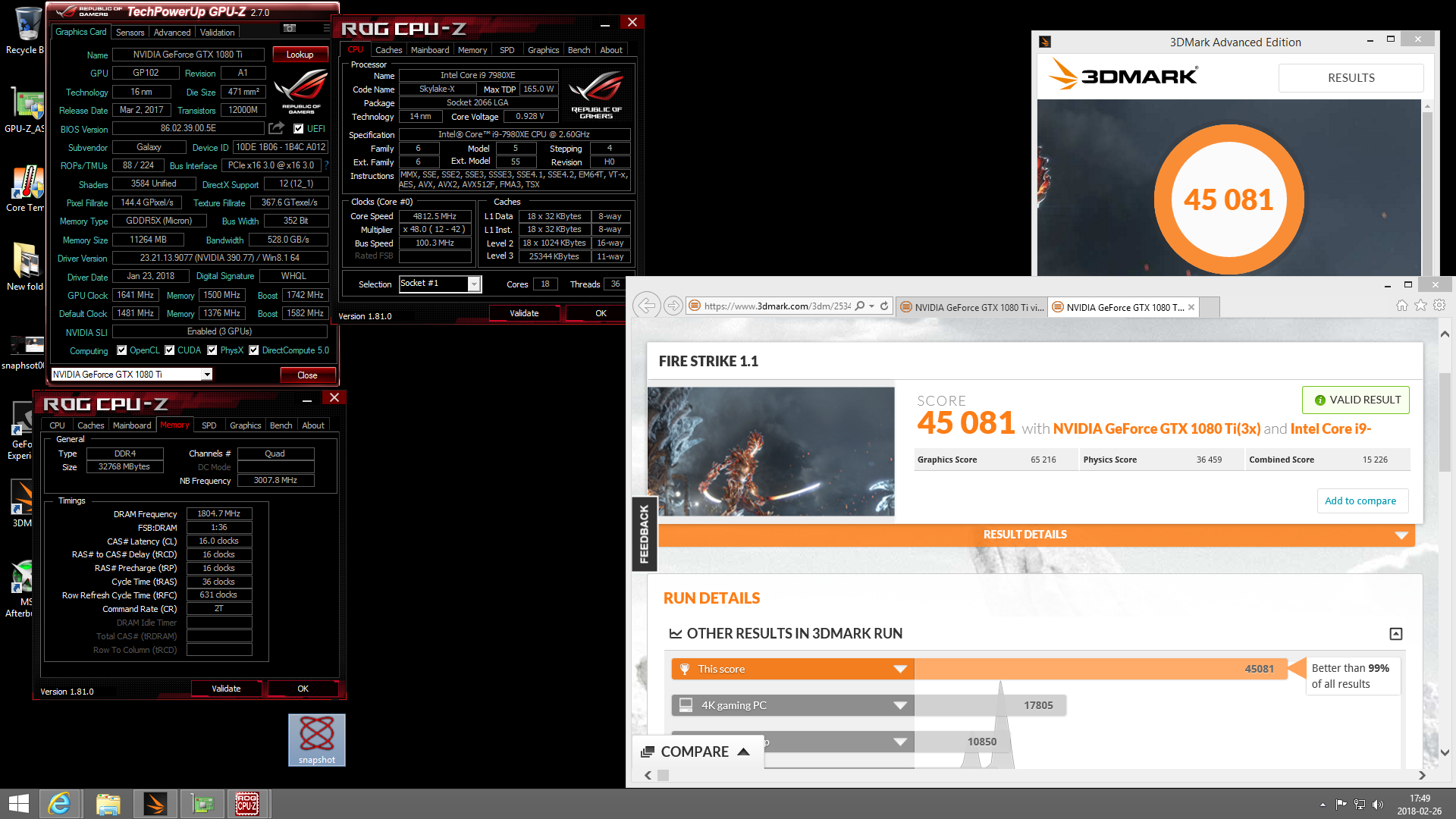Click address bar search magnifier icon
Screen dimensions: 1456x819
click(859, 306)
